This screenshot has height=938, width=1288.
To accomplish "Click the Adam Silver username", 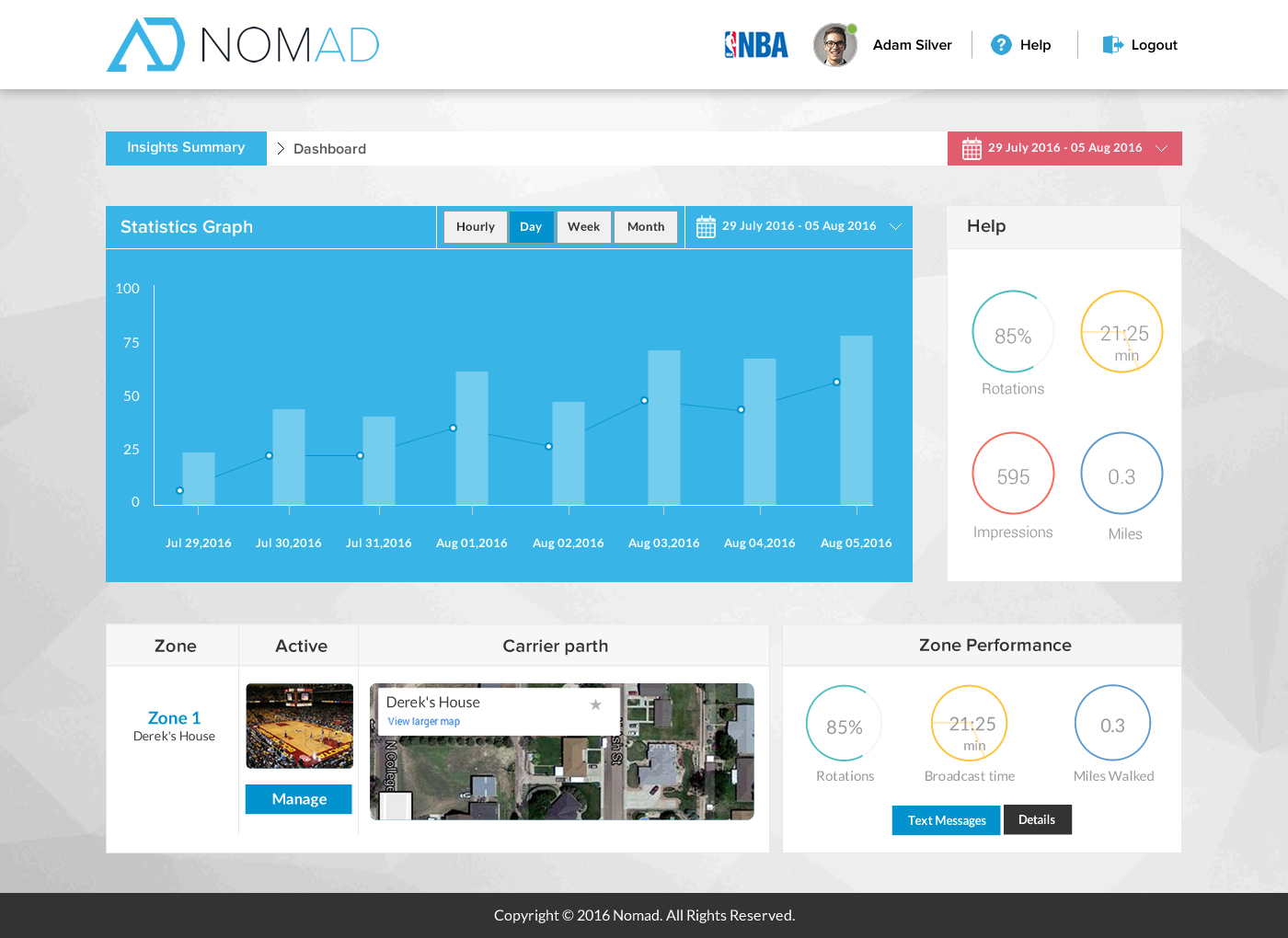I will (912, 45).
